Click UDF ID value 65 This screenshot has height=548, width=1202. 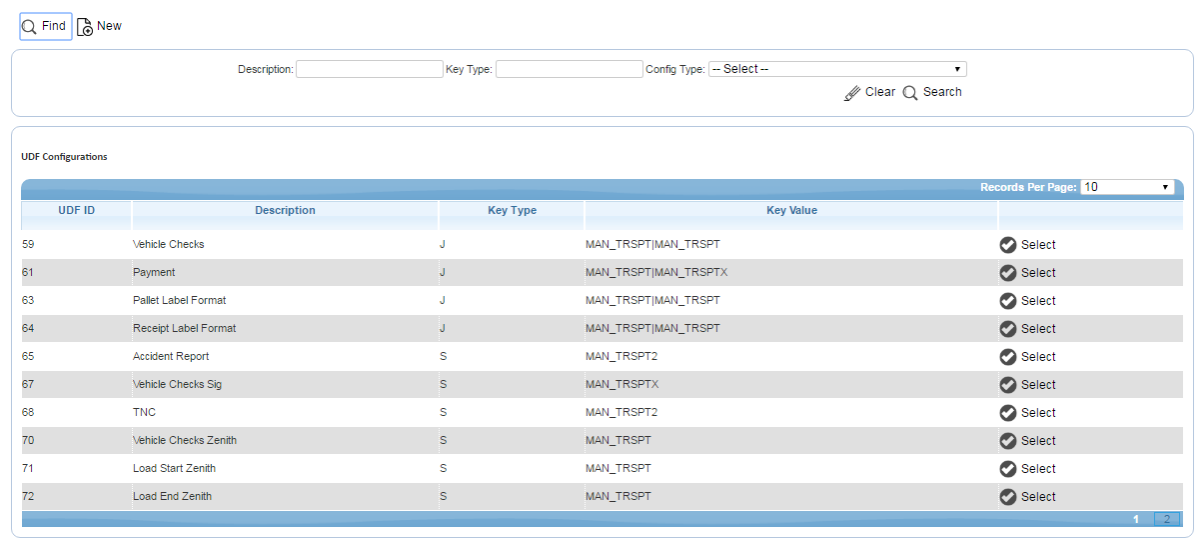[28, 357]
